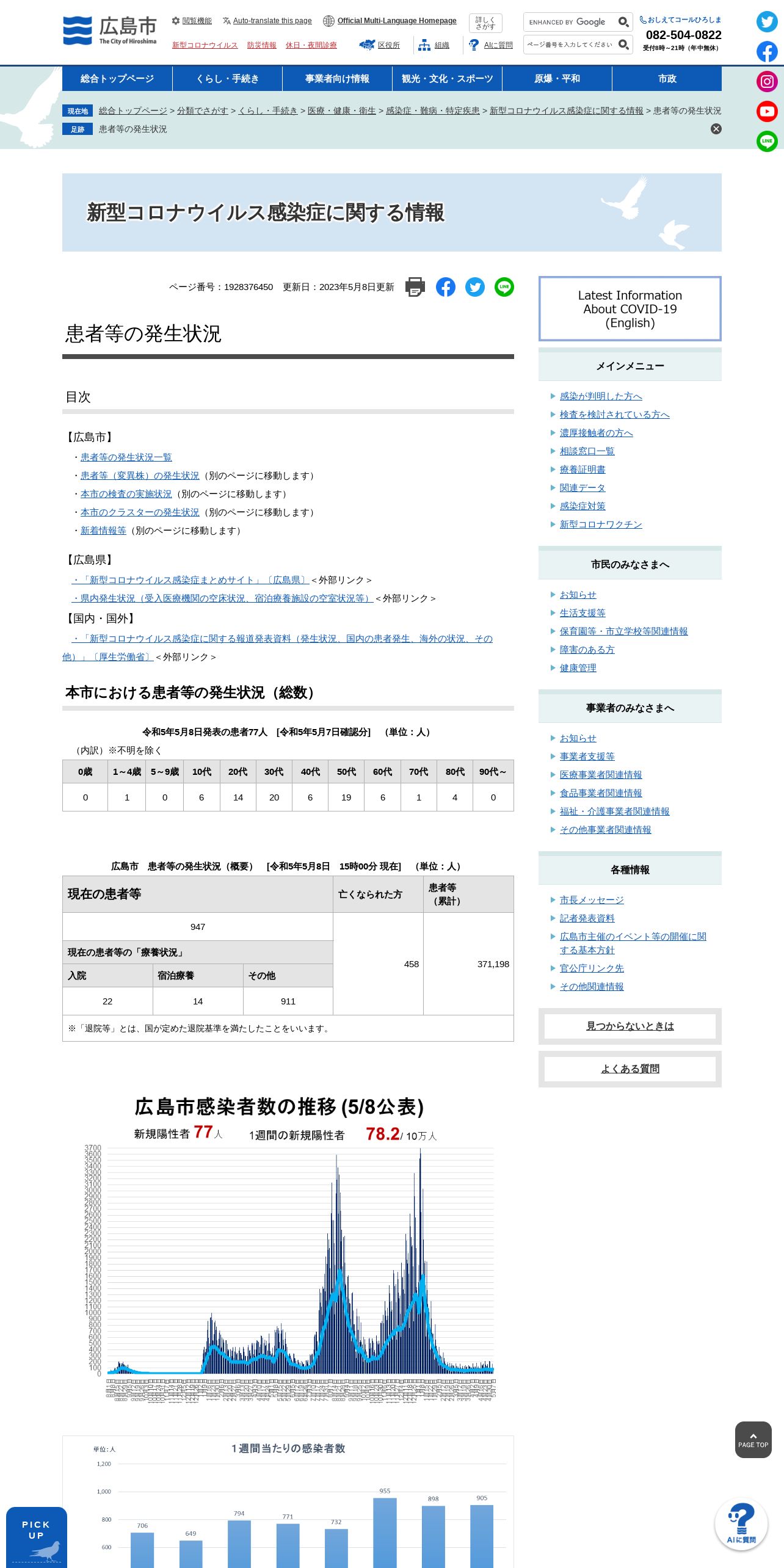The height and width of the screenshot is (1568, 784).
Task: Click the print page icon
Action: click(415, 287)
